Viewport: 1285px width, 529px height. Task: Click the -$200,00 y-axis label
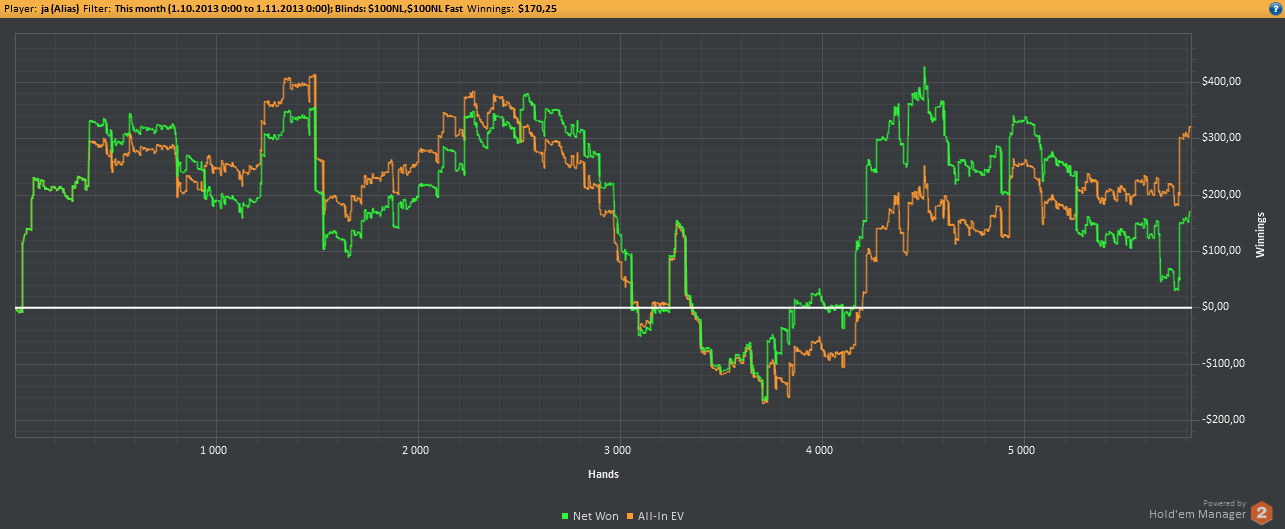click(x=1220, y=420)
